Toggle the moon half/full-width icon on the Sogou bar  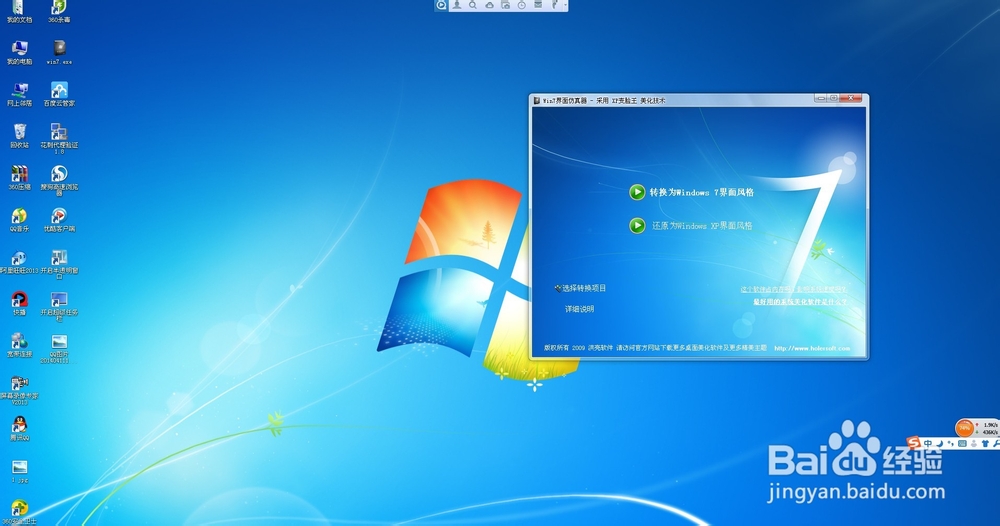(x=940, y=443)
